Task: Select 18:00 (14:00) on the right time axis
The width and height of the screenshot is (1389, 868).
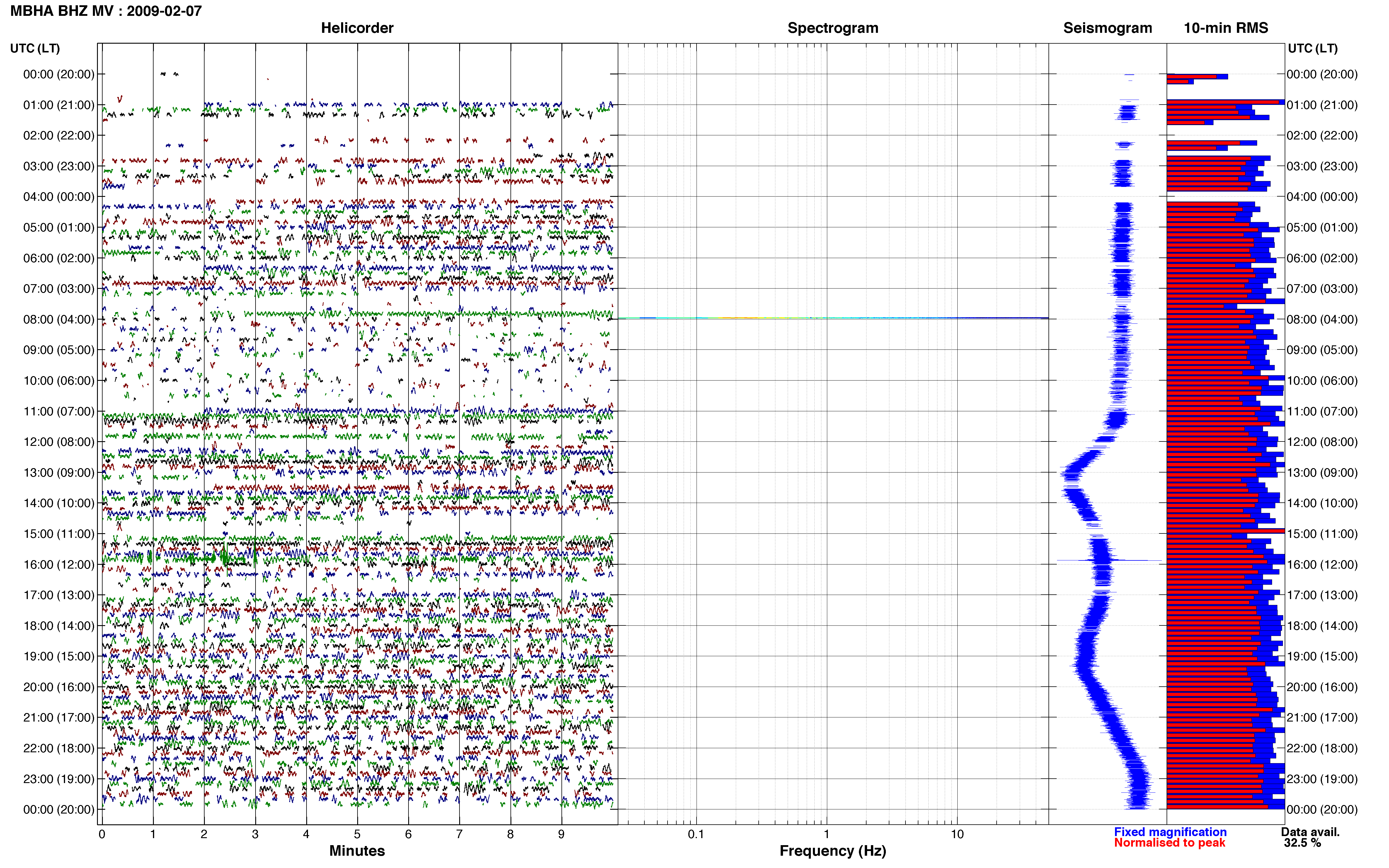Action: 1322,626
